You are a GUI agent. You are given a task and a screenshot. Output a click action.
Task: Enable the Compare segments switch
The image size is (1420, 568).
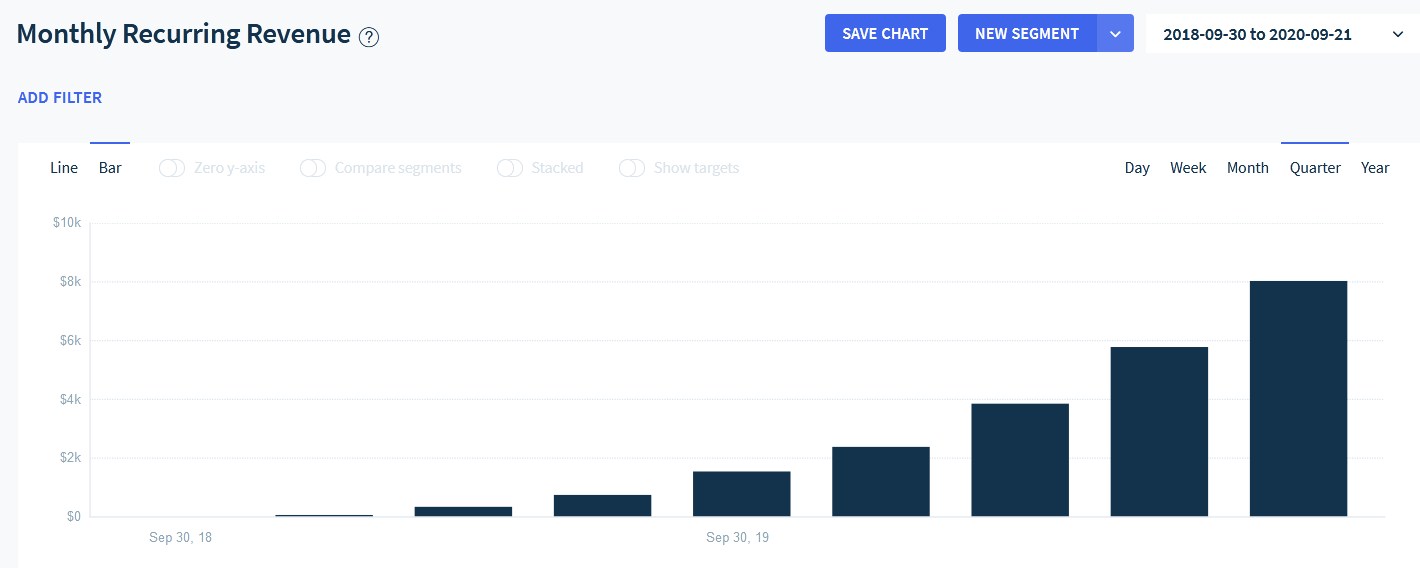313,168
